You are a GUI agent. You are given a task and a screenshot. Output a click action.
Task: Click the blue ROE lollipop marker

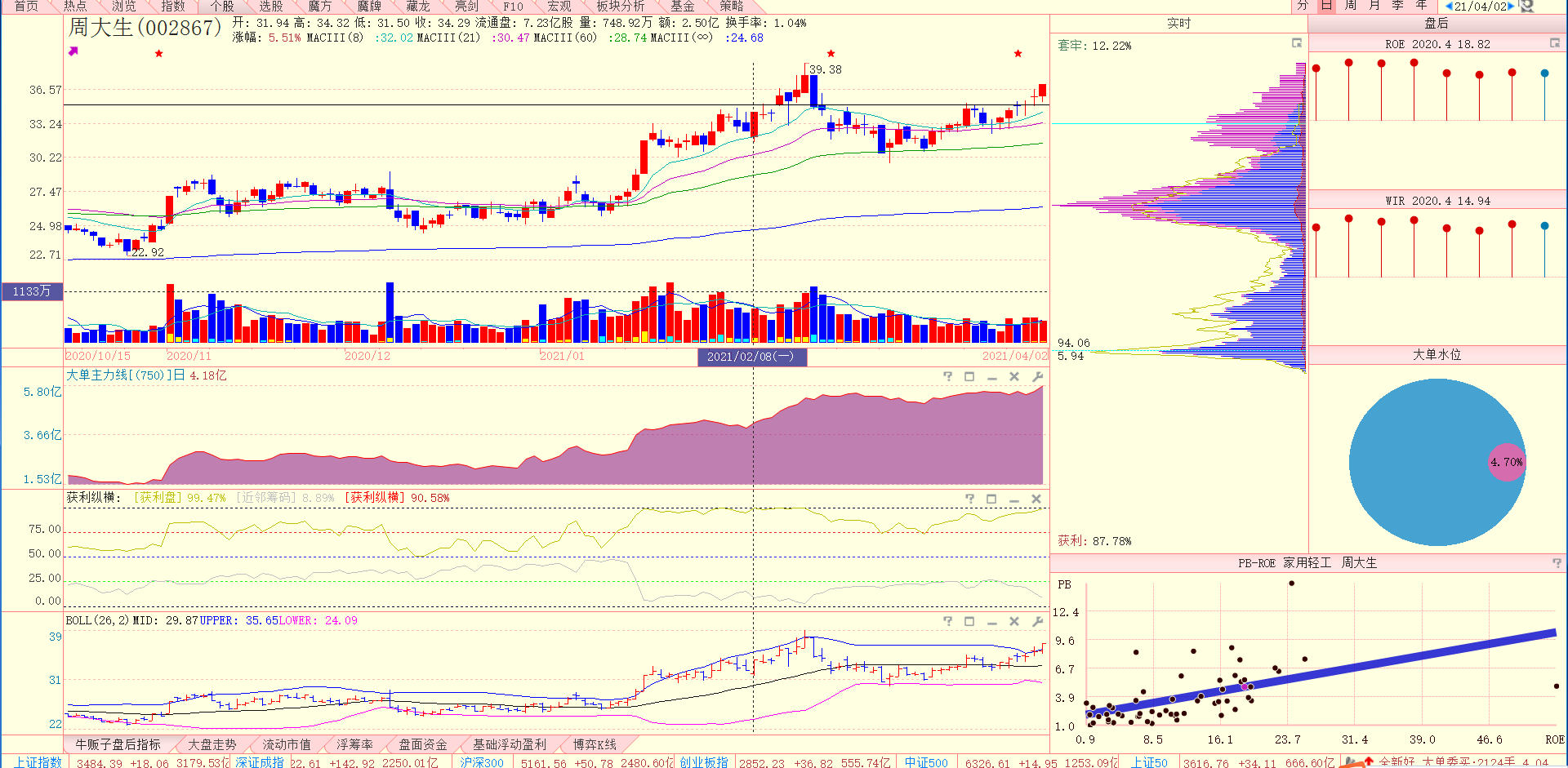pyautogui.click(x=1544, y=73)
